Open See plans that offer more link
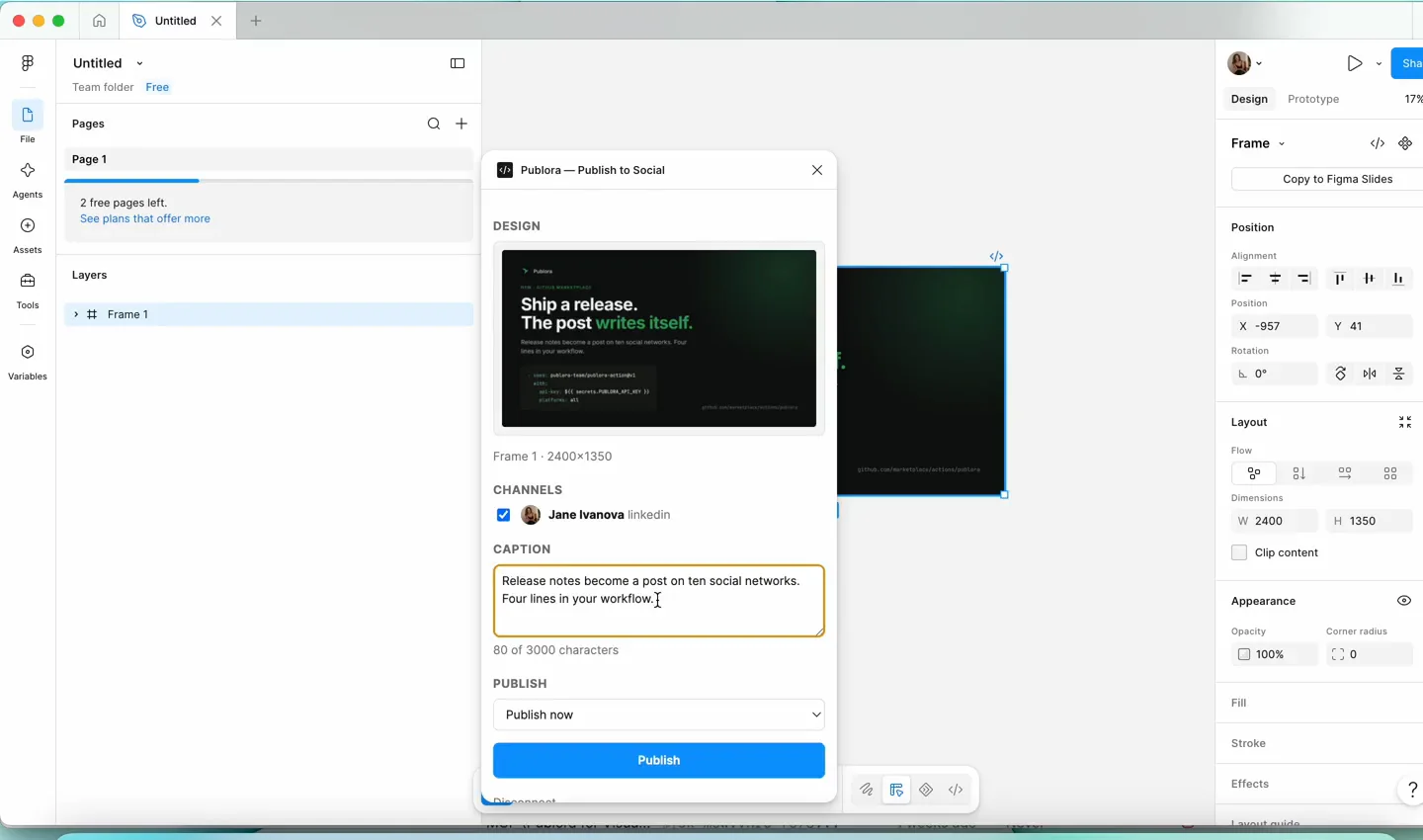Viewport: 1423px width, 840px height. click(x=145, y=218)
